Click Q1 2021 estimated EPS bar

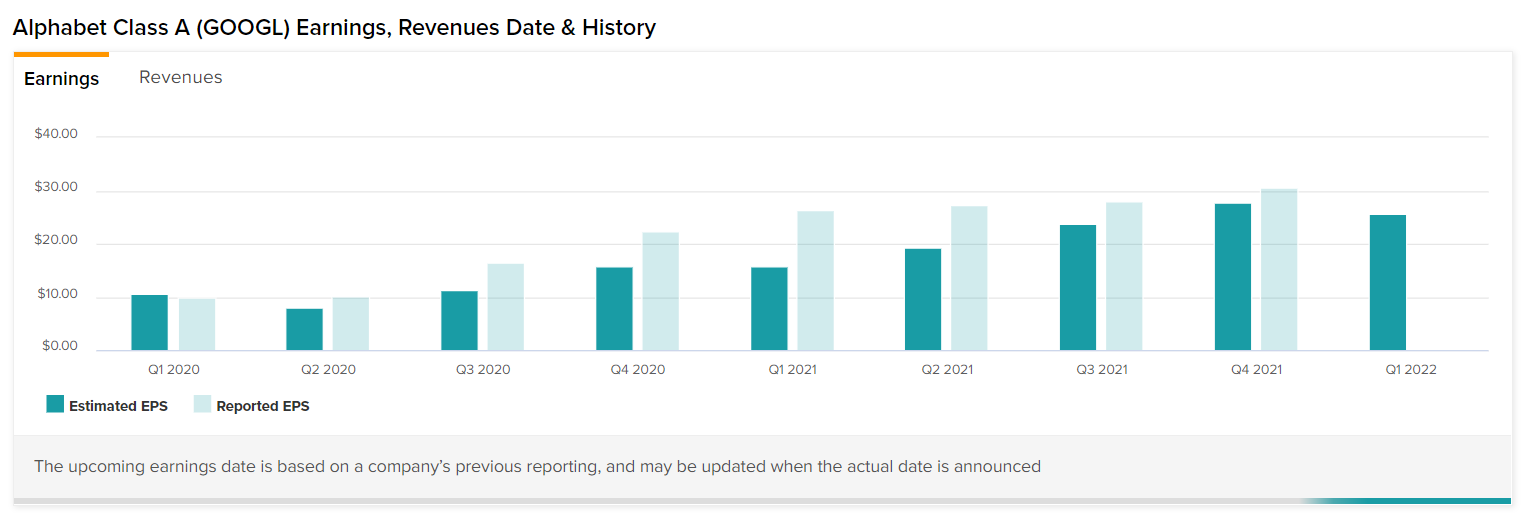click(769, 309)
